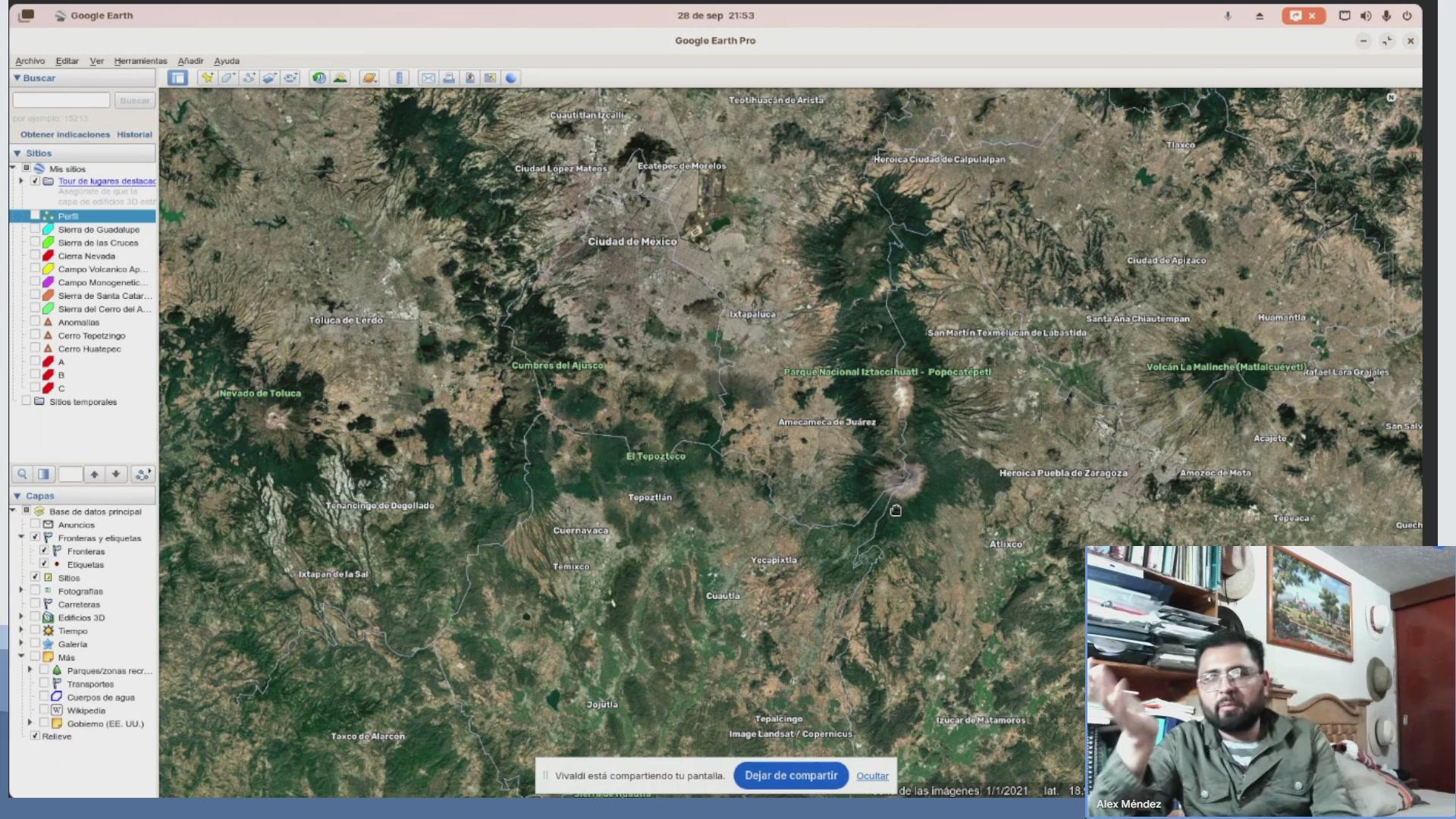
Task: Collapse the Más layer node
Action: click(21, 656)
